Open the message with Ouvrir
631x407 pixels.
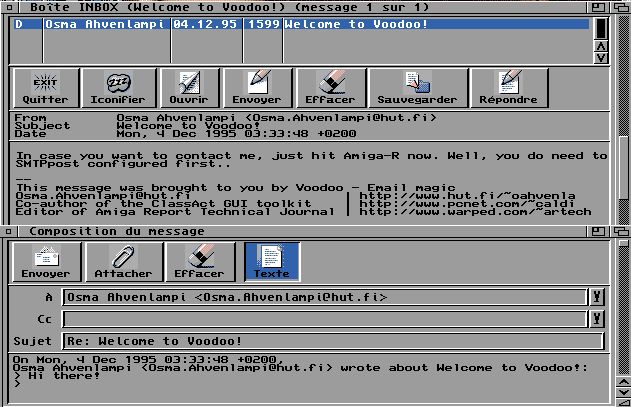coord(190,88)
